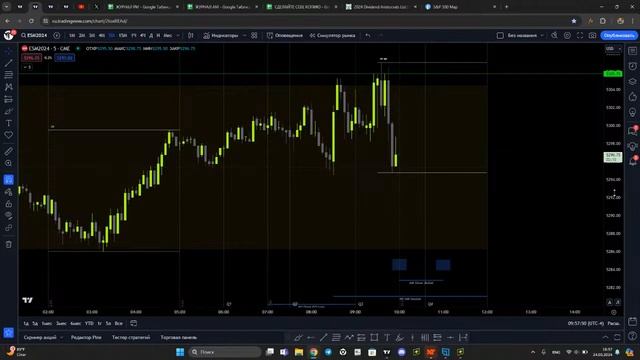Click the Индикаторы button
Image resolution: width=640 pixels, height=360 pixels.
tap(221, 36)
